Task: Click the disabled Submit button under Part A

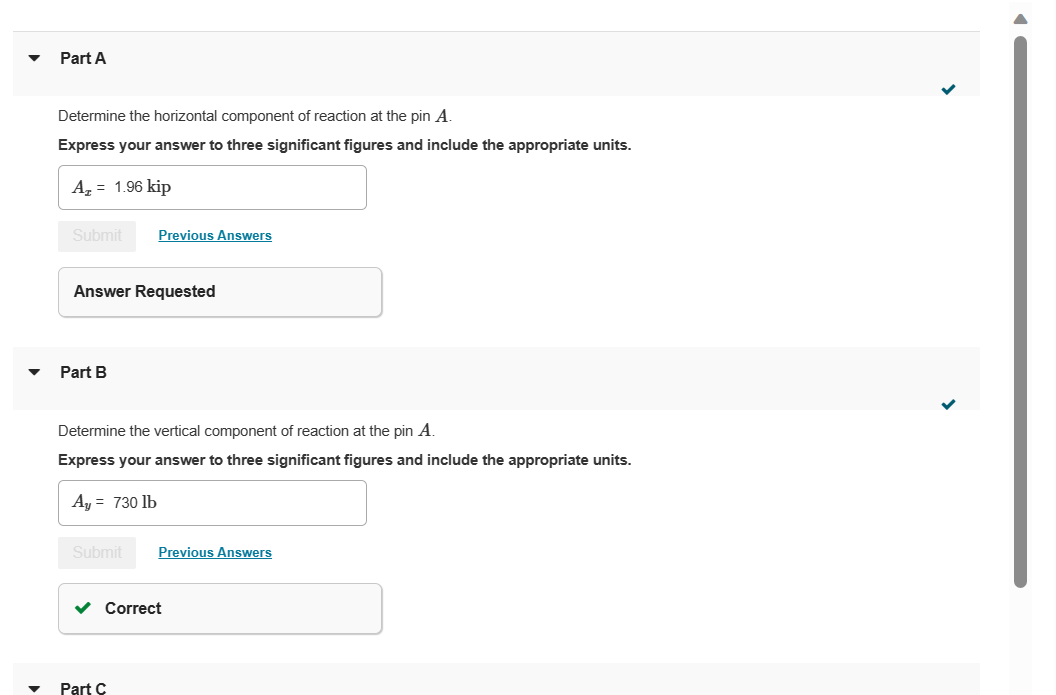Action: (97, 236)
